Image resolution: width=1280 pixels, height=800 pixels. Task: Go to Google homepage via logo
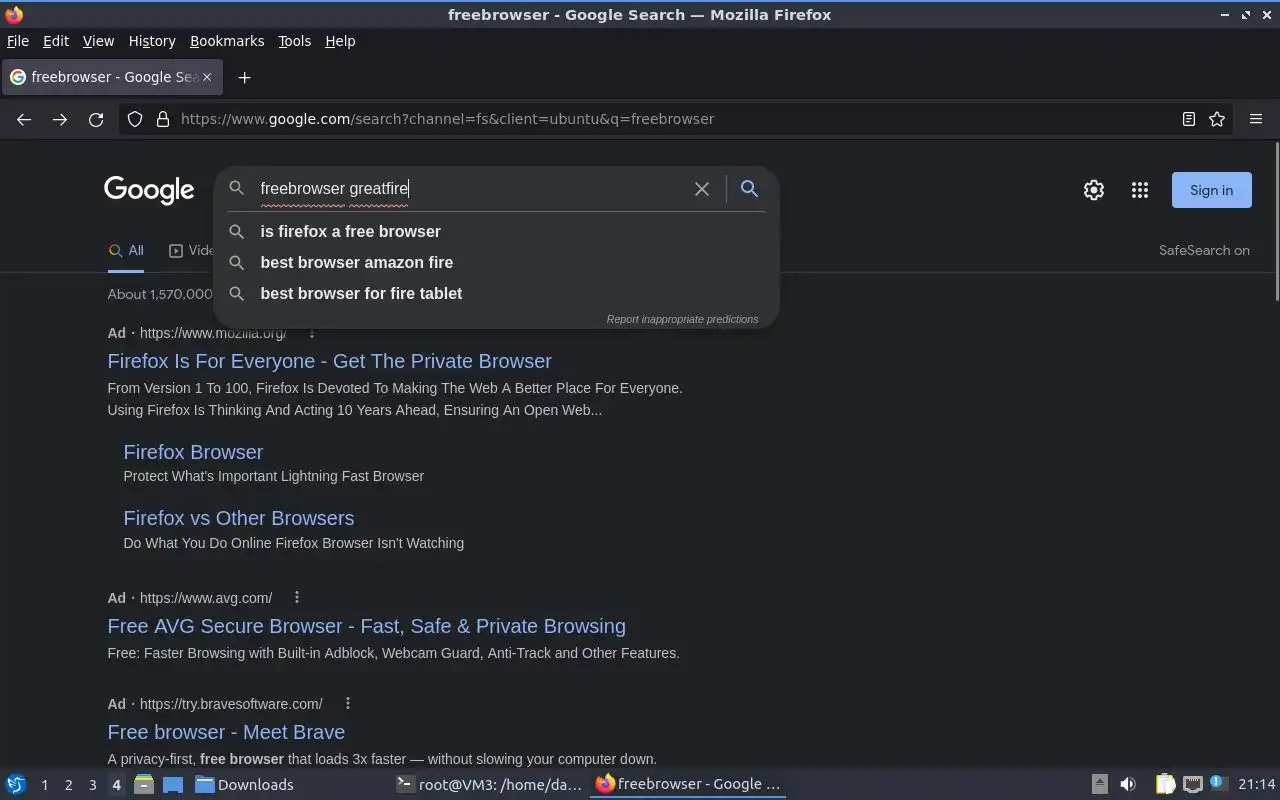[149, 190]
